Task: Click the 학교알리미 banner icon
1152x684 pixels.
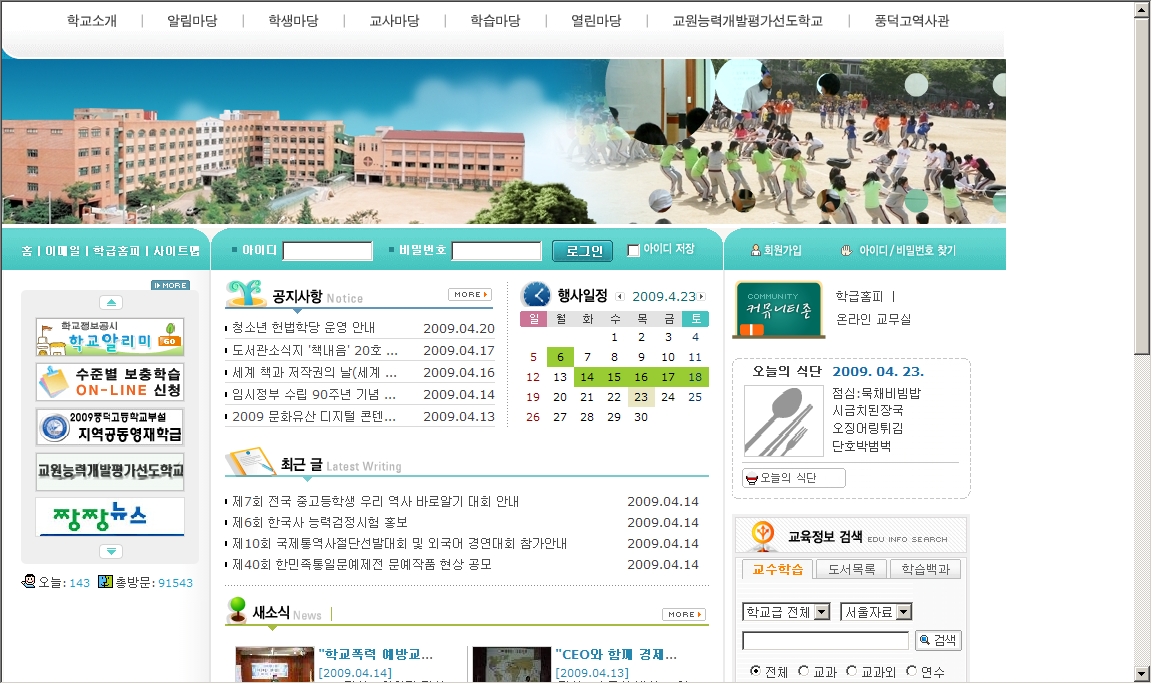Action: [x=110, y=337]
